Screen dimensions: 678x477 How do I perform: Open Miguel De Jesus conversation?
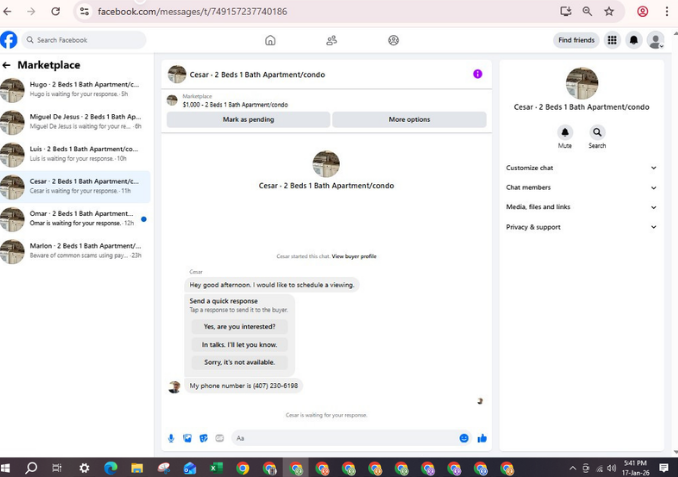75,122
